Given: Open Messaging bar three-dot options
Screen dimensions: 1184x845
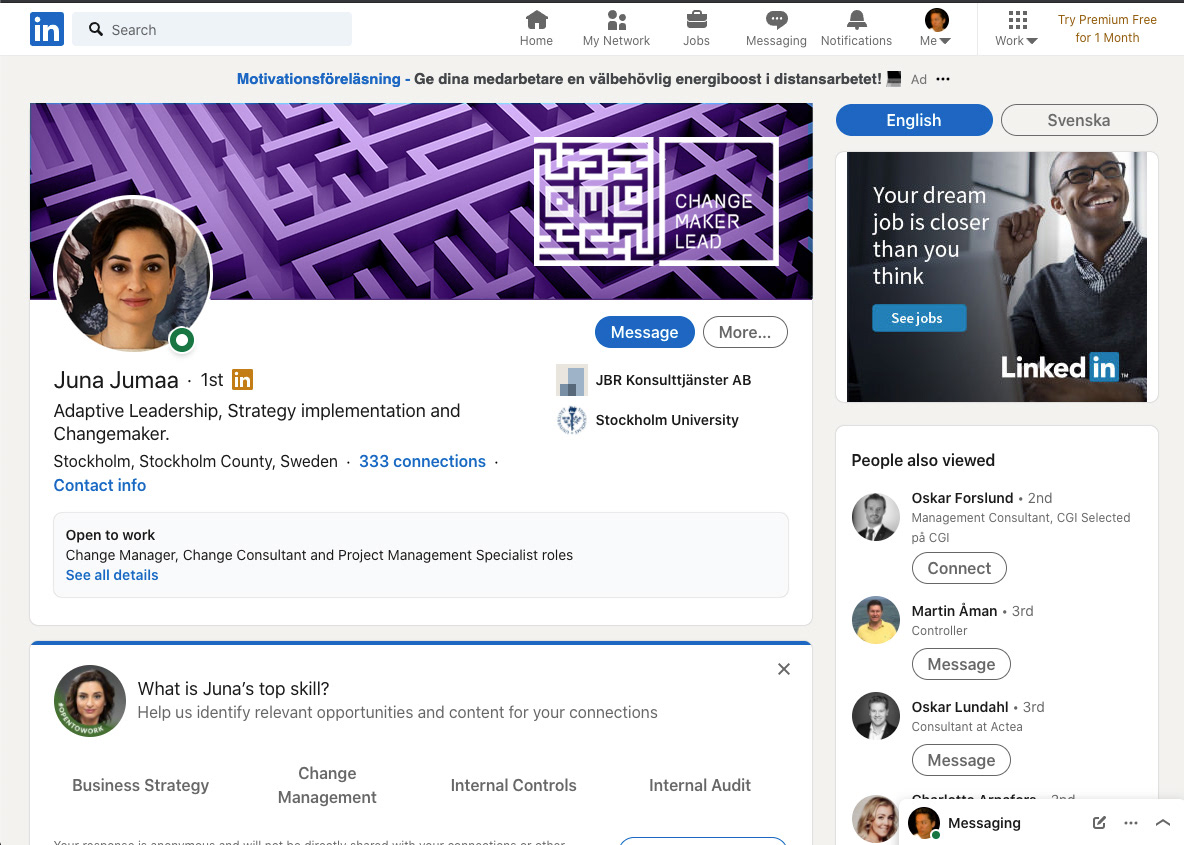Looking at the screenshot, I should coord(1130,822).
